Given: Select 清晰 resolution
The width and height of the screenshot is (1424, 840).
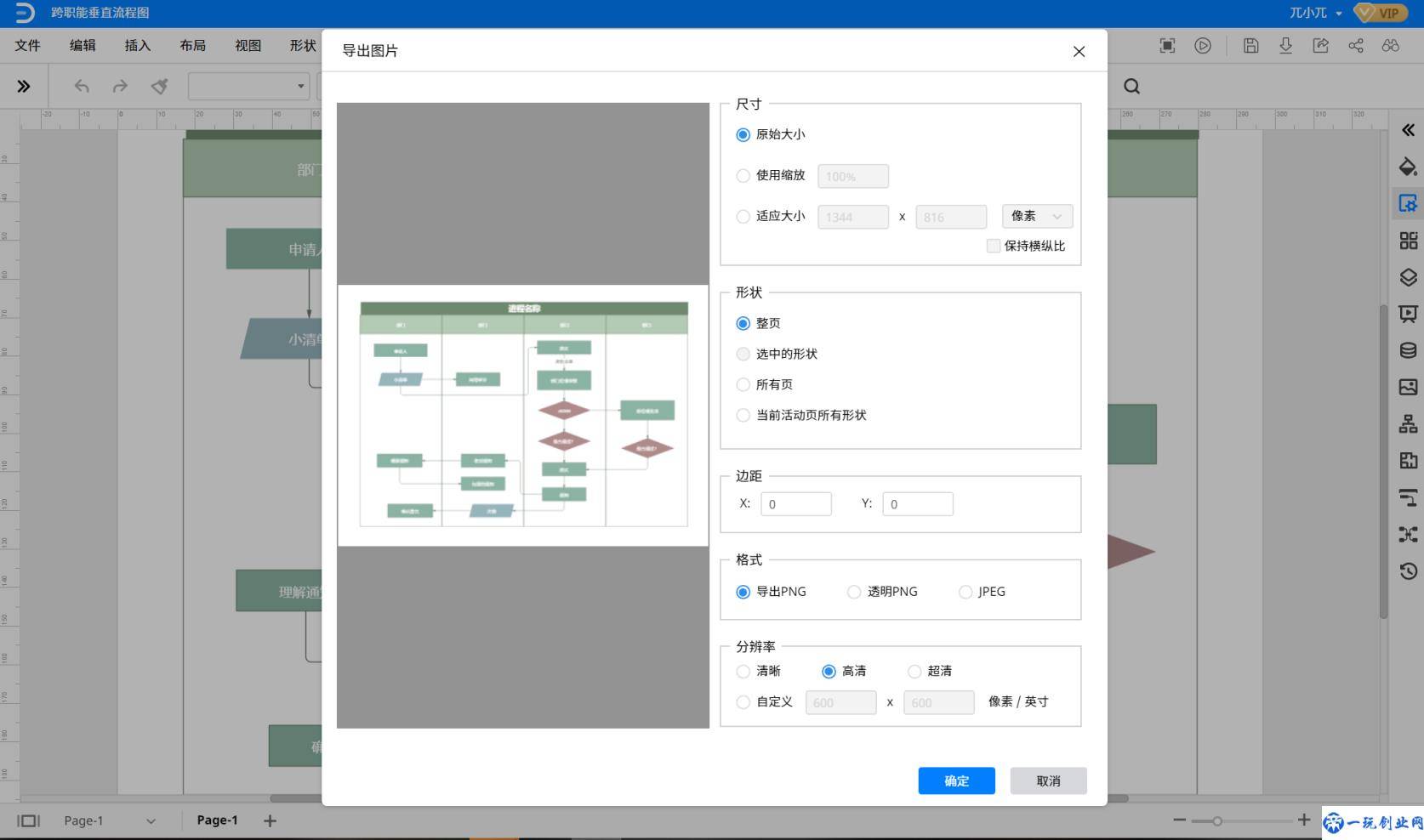Looking at the screenshot, I should tap(758, 671).
